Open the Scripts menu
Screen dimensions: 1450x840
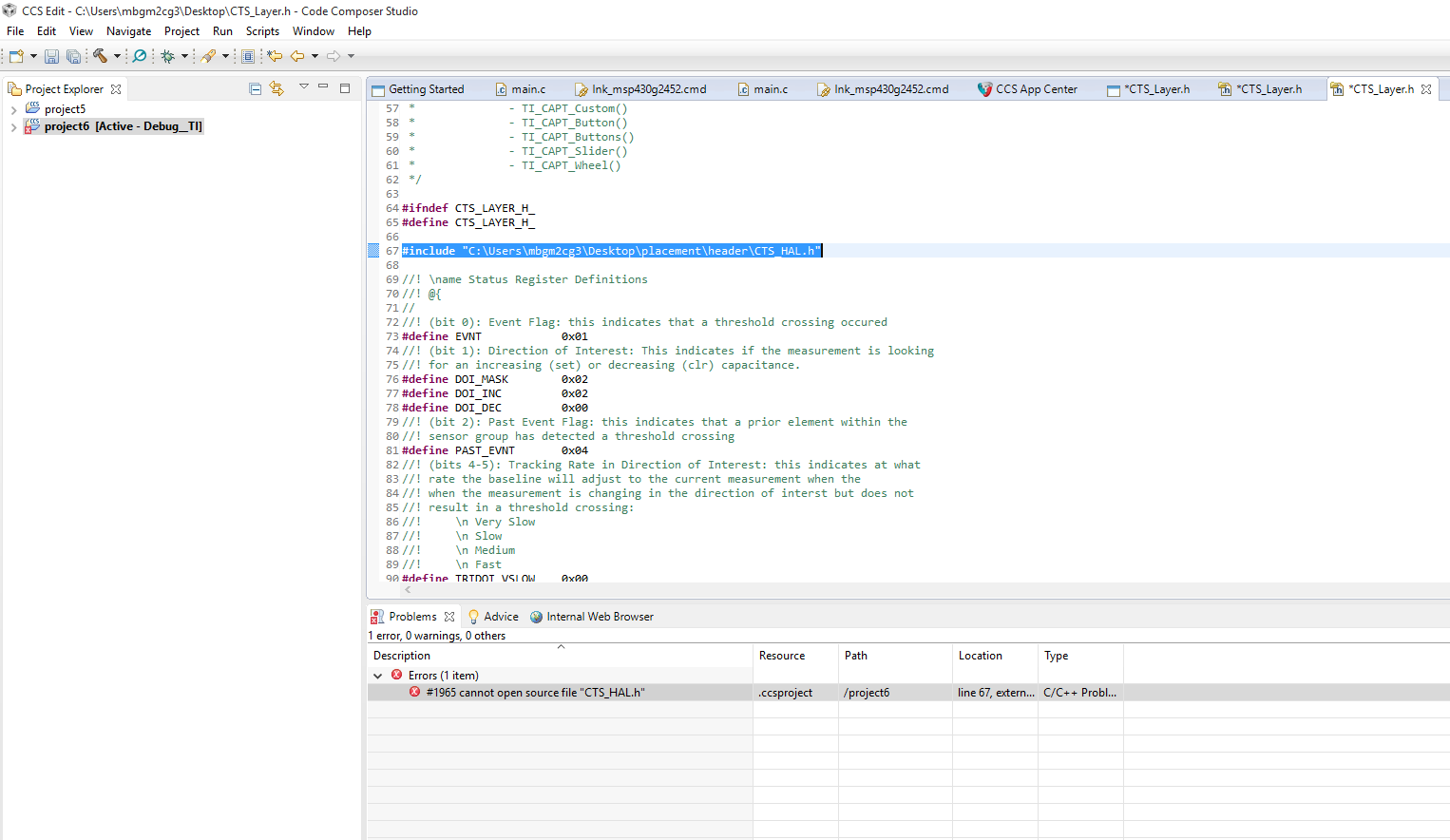[x=262, y=31]
